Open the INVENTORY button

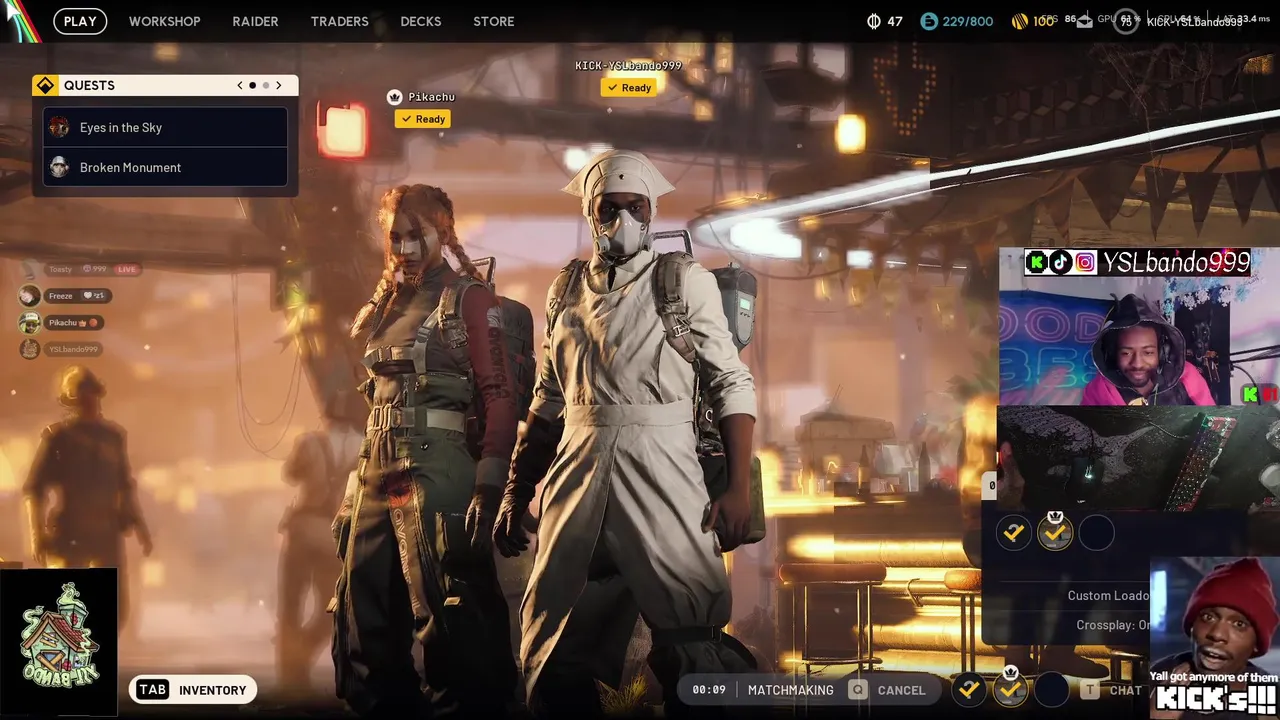coord(193,690)
